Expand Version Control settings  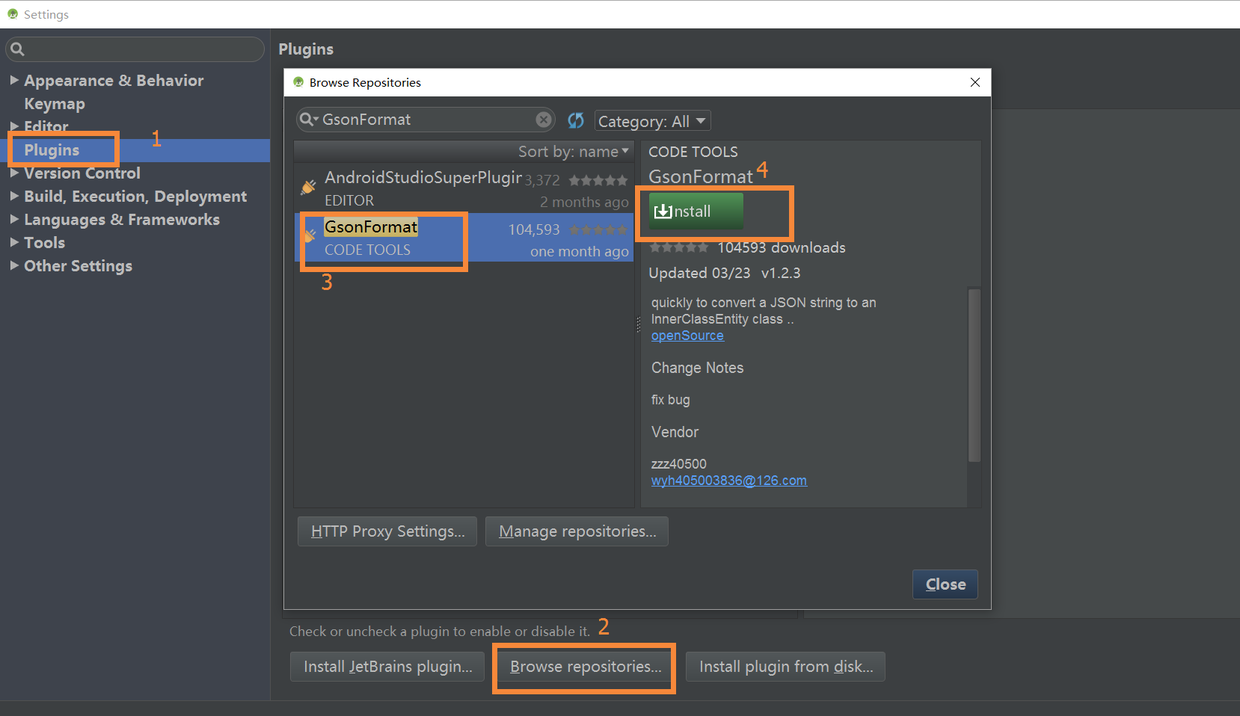coord(14,173)
